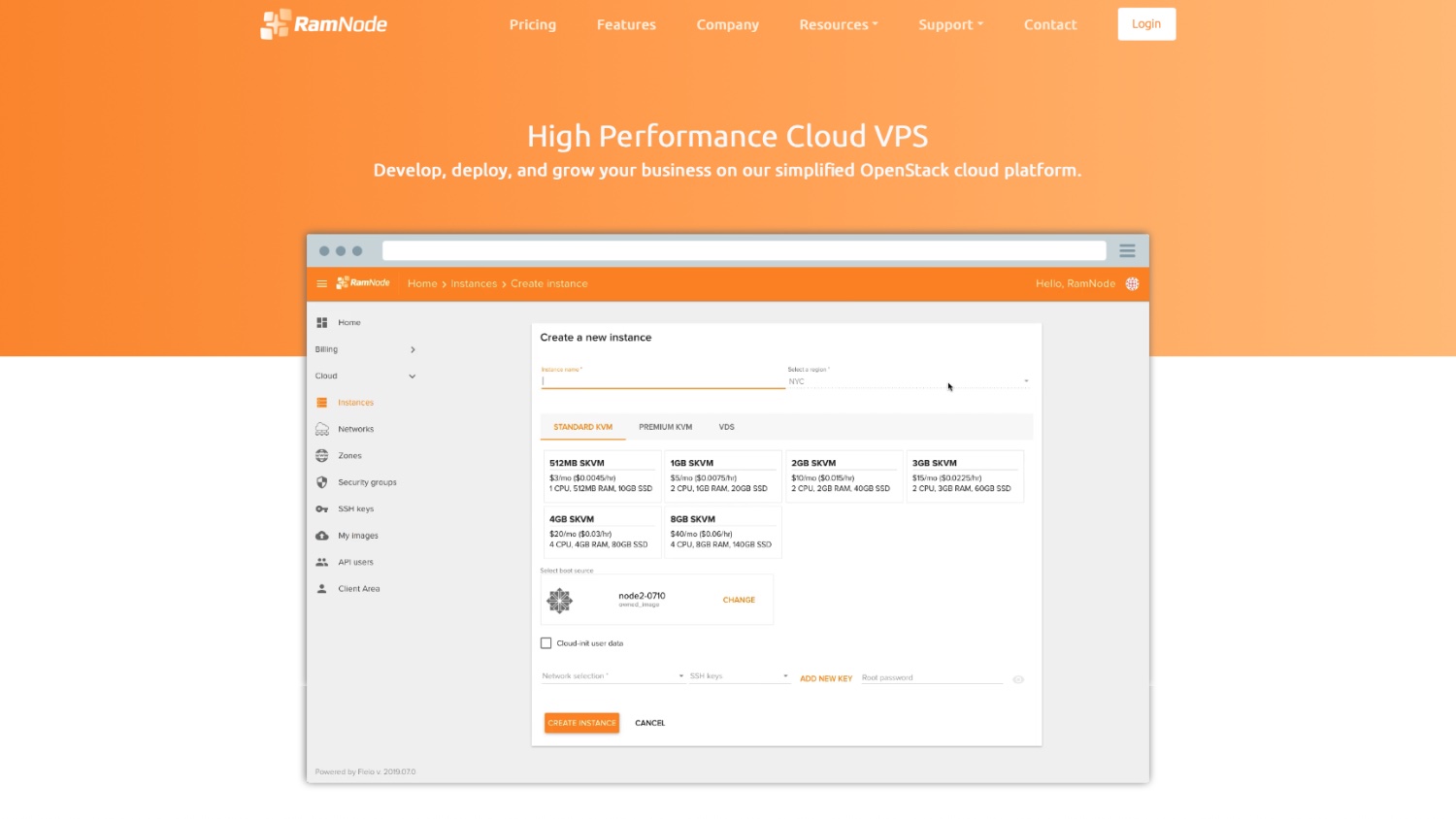
Task: Collapse the Cloud section in sidebar
Action: click(x=412, y=377)
